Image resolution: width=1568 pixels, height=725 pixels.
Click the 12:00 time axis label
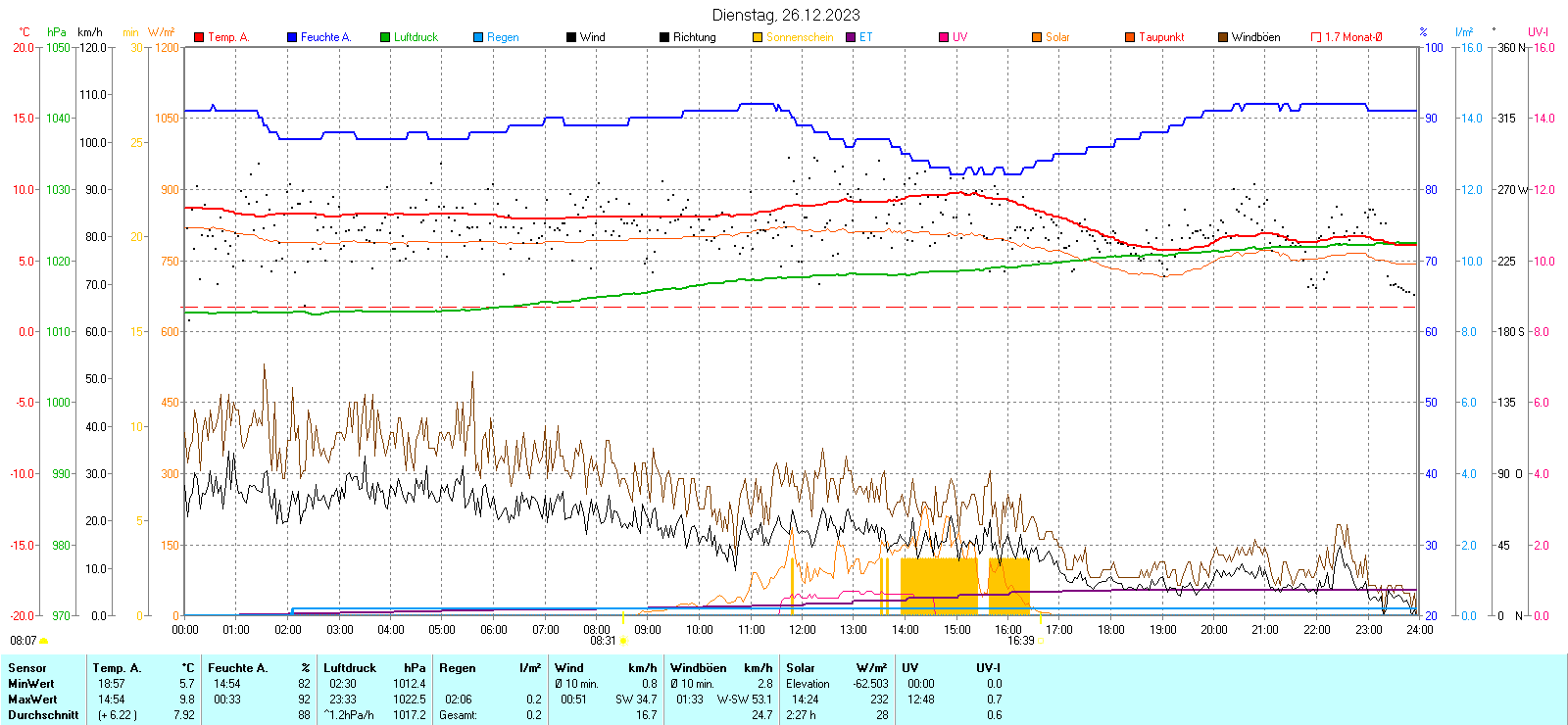[803, 630]
